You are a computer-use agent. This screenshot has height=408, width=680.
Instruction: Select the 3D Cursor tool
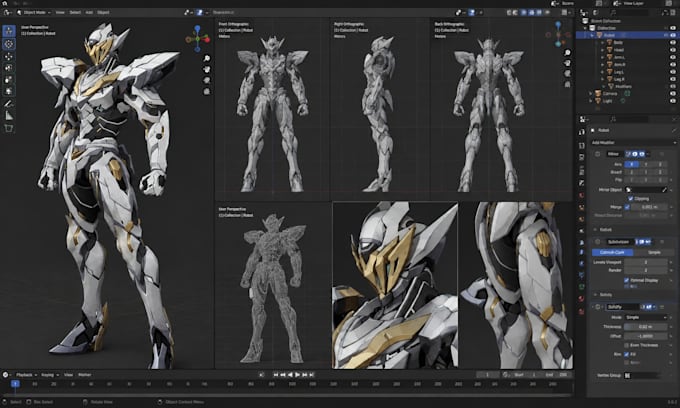tap(9, 44)
